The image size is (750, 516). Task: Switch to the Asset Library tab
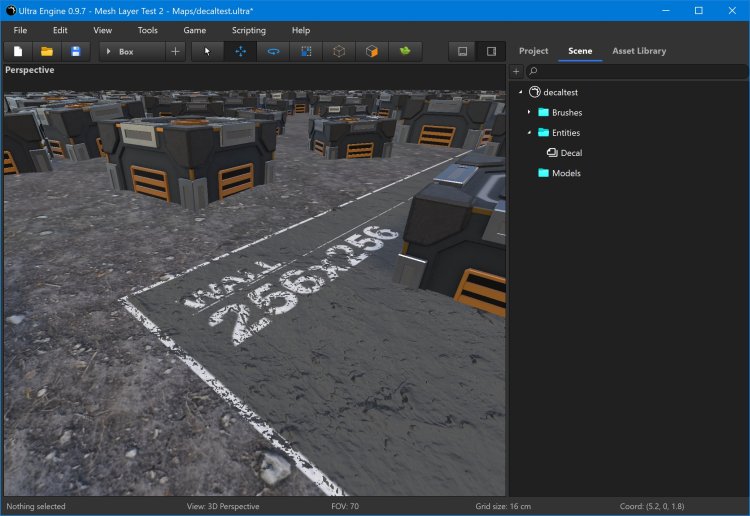[x=639, y=51]
